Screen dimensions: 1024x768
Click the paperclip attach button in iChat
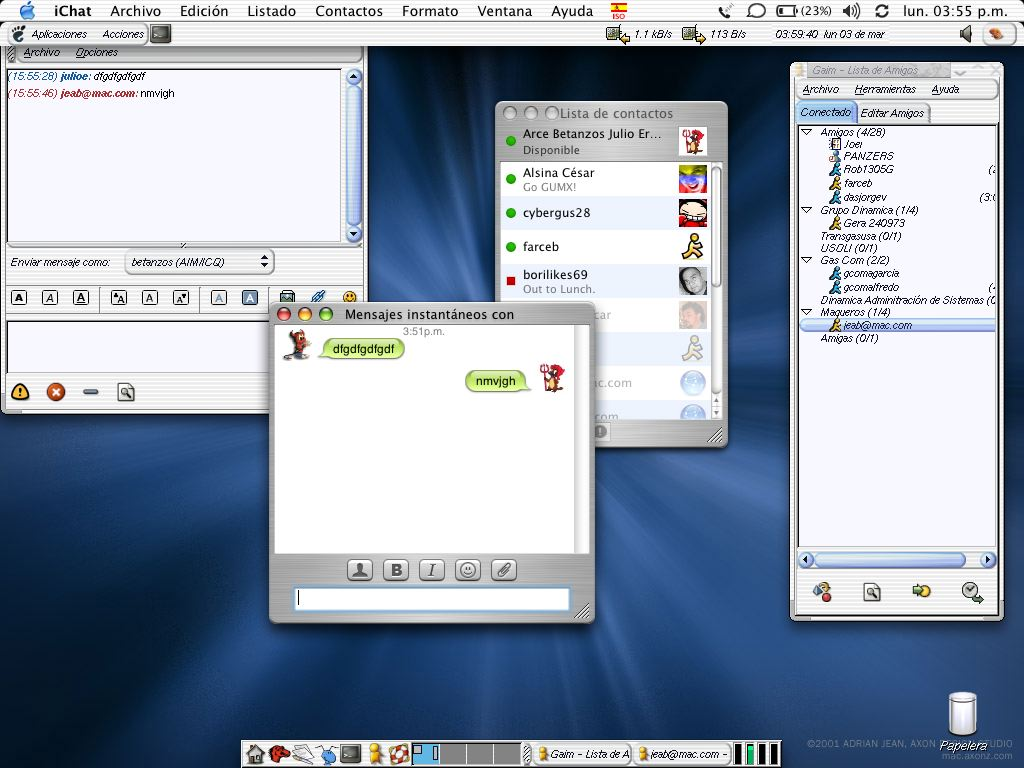click(504, 570)
